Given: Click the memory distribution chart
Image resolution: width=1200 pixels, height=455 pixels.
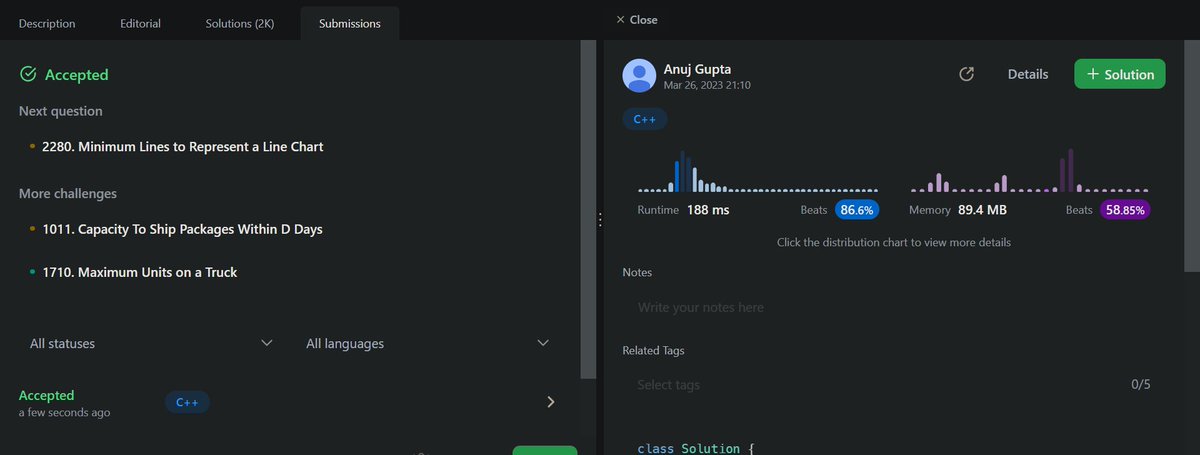Looking at the screenshot, I should pos(1029,170).
